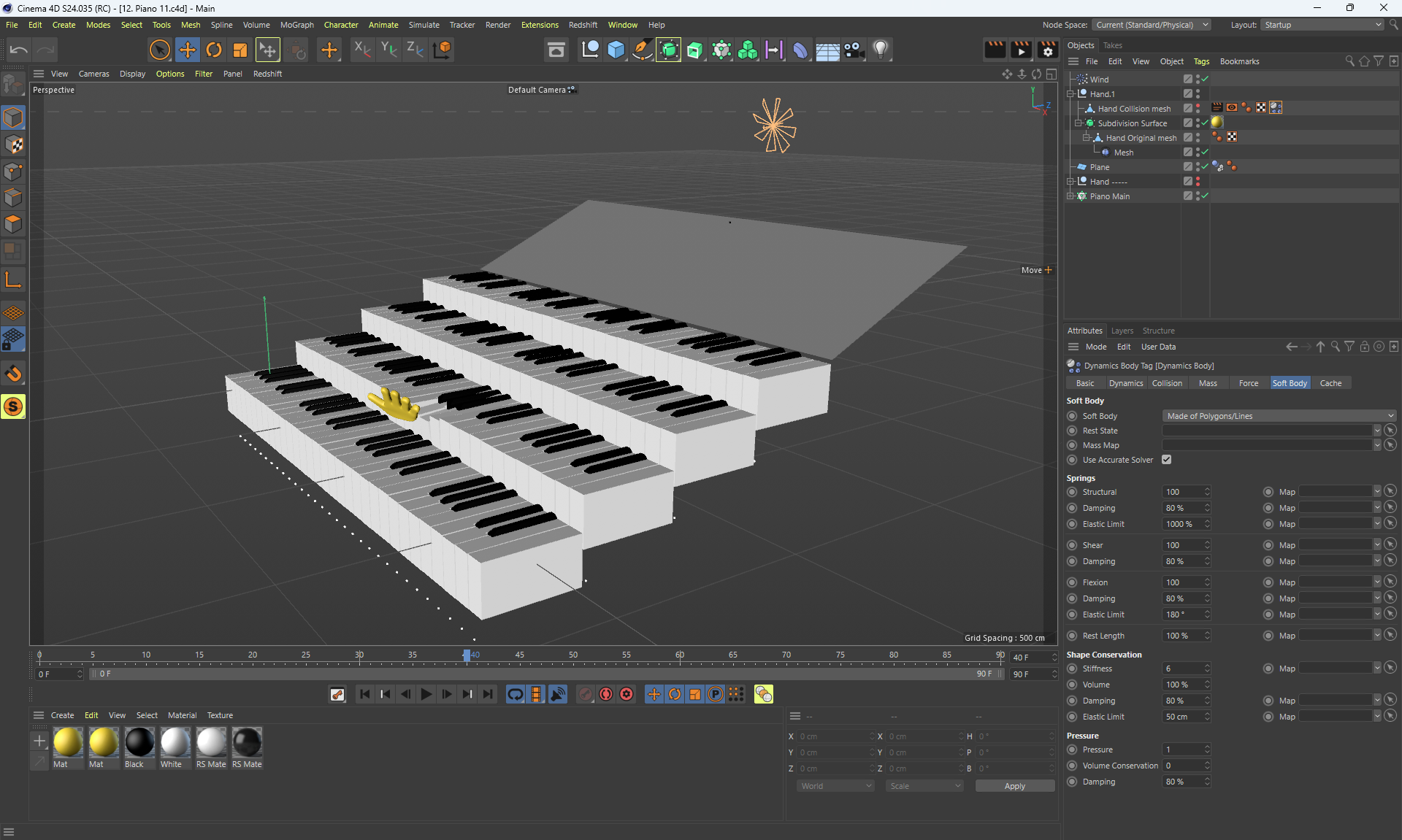Toggle Wind object enable checkmark

tap(1205, 79)
